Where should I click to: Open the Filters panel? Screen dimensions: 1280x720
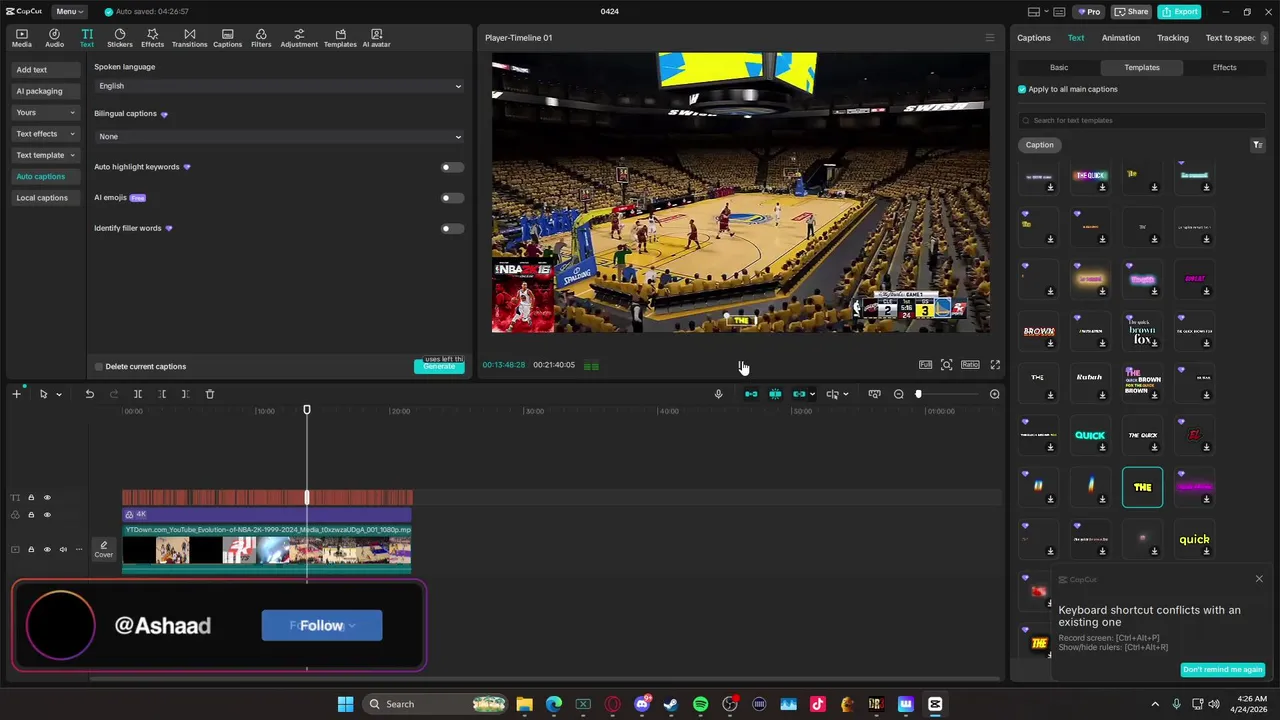tap(261, 38)
